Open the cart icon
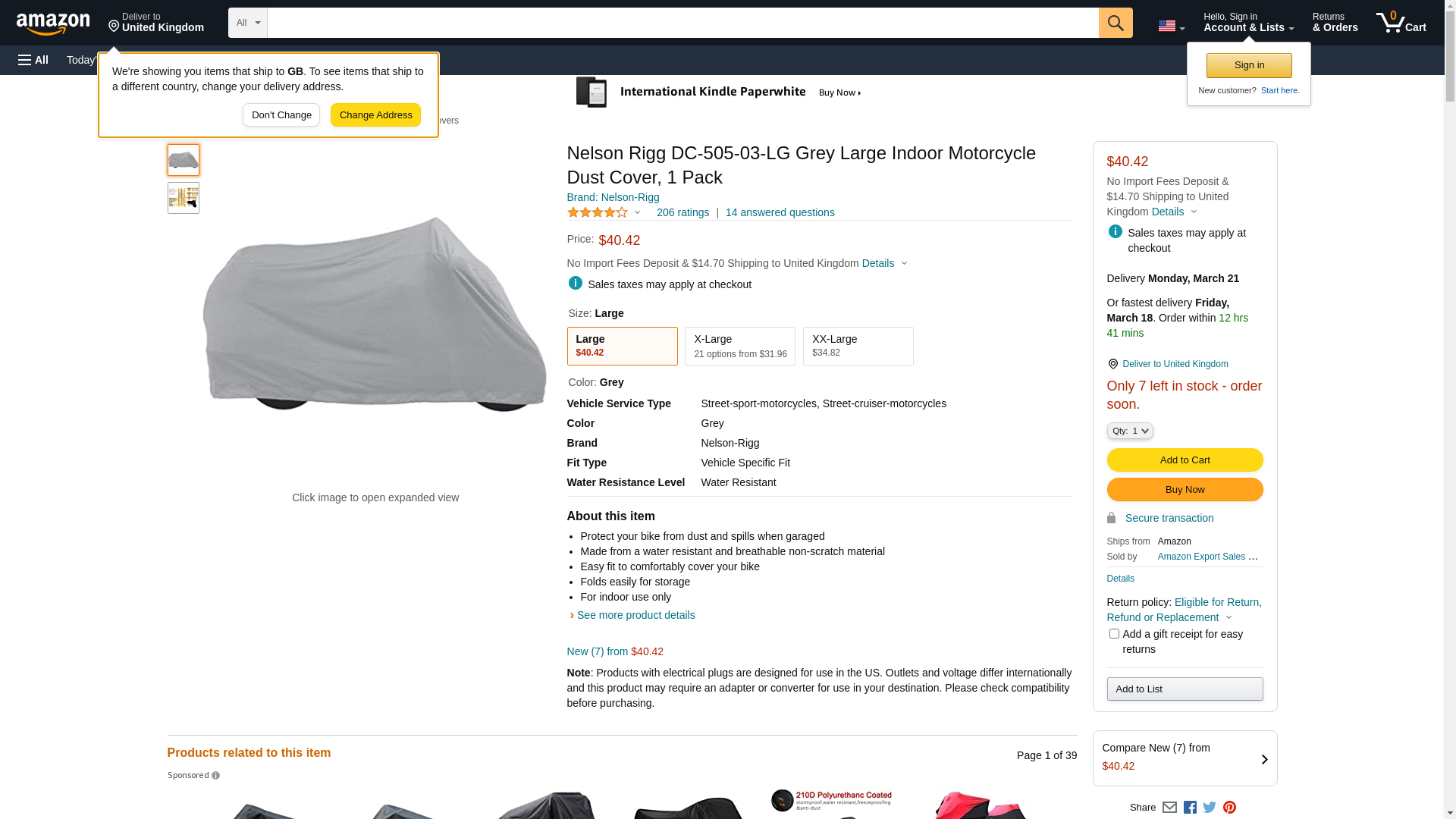 point(1401,23)
